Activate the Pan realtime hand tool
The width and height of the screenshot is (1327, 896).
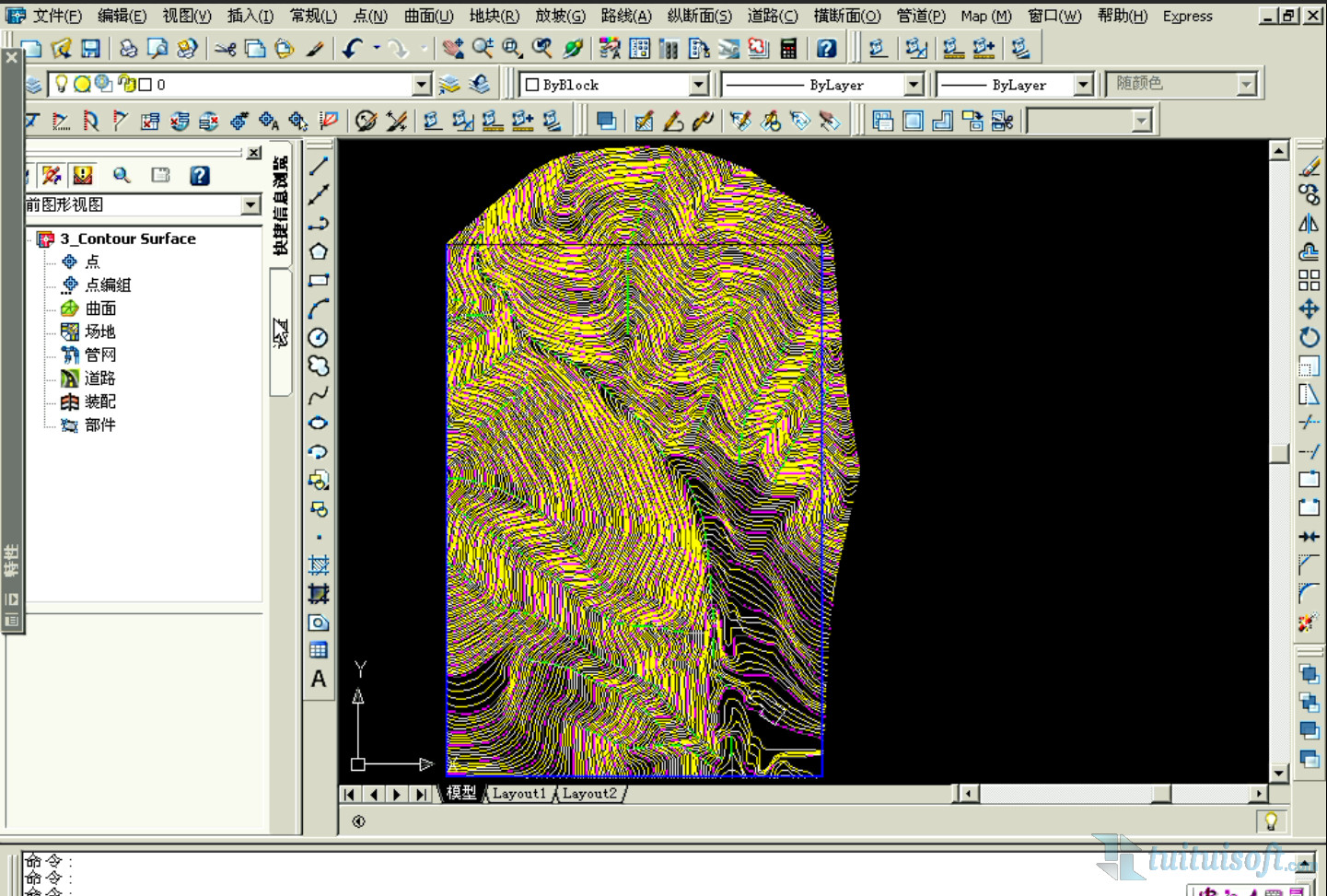point(452,49)
